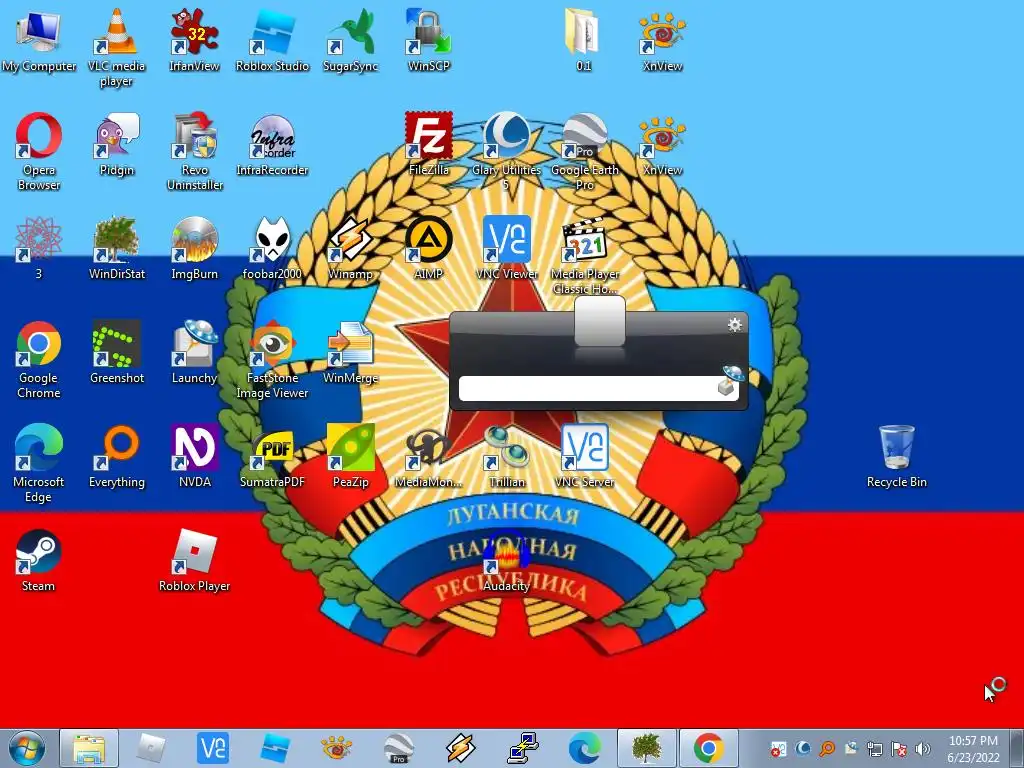
Task: Select the folder named 0.1
Action: [x=583, y=40]
